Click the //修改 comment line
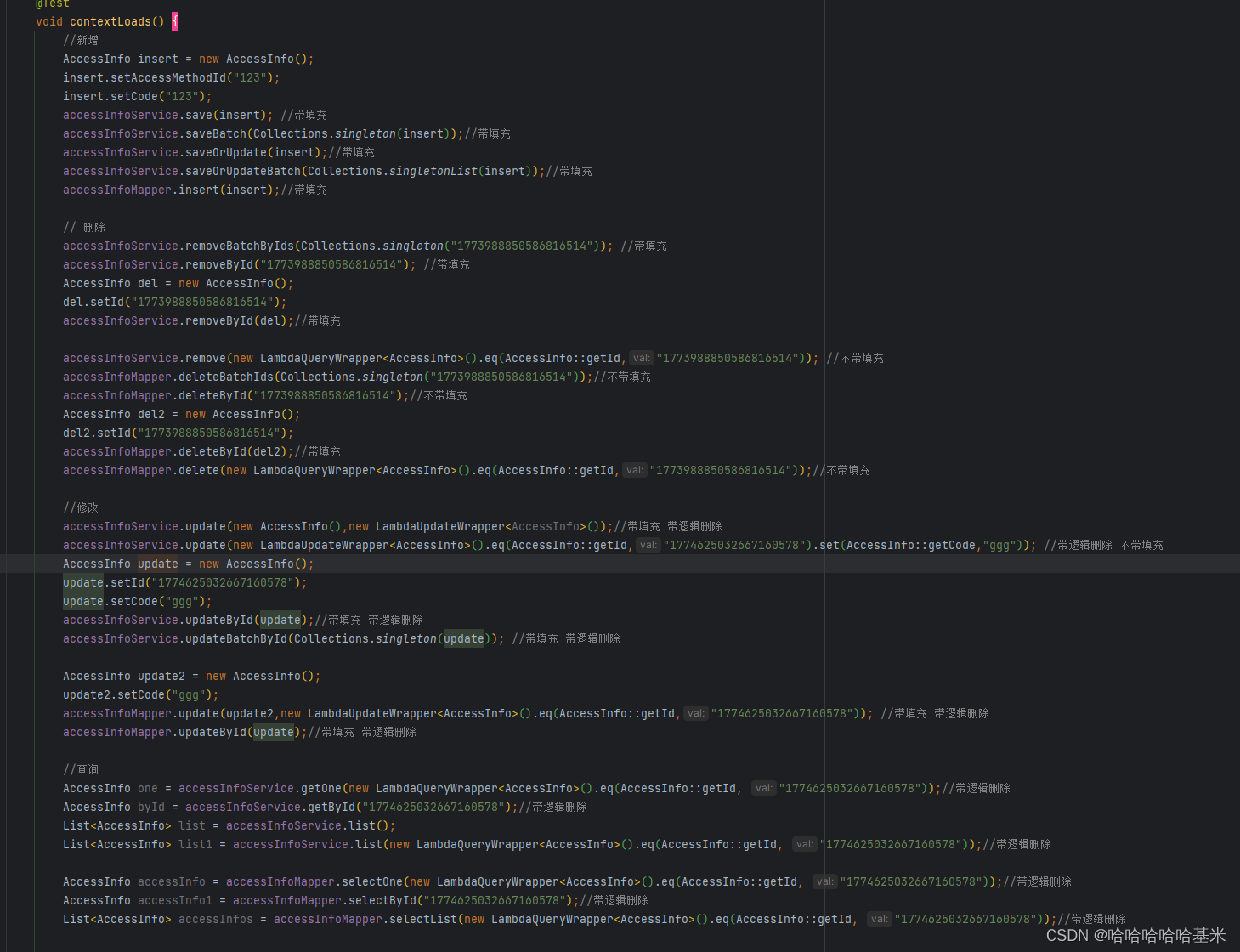This screenshot has height=952, width=1240. pyautogui.click(x=81, y=507)
